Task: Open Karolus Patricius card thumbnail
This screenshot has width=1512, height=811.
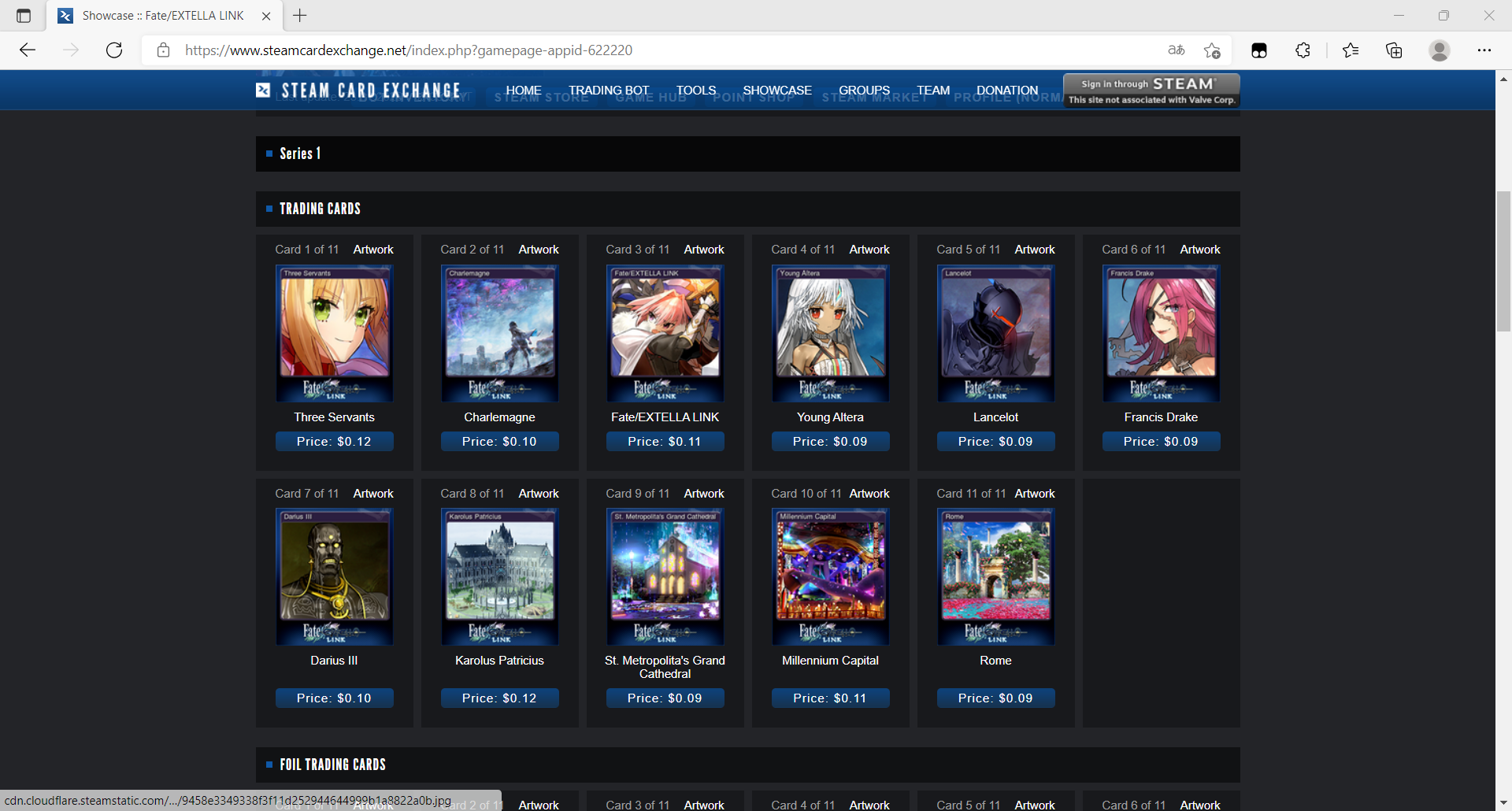Action: click(x=500, y=577)
